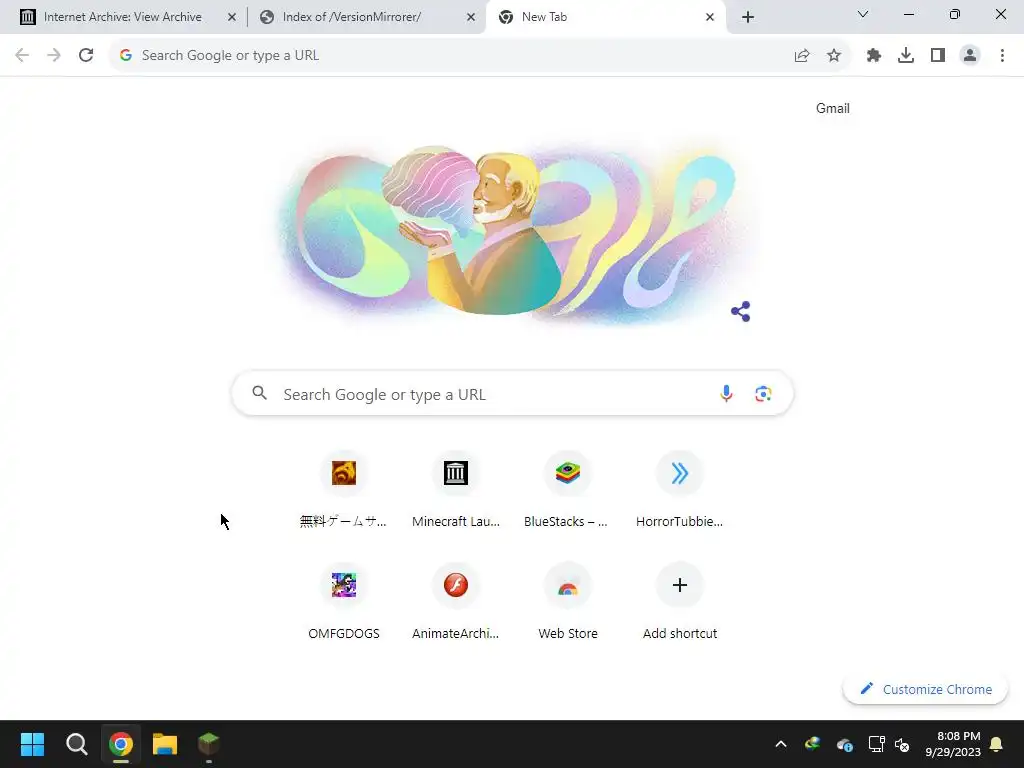Reload the page with refresh icon

tap(86, 56)
